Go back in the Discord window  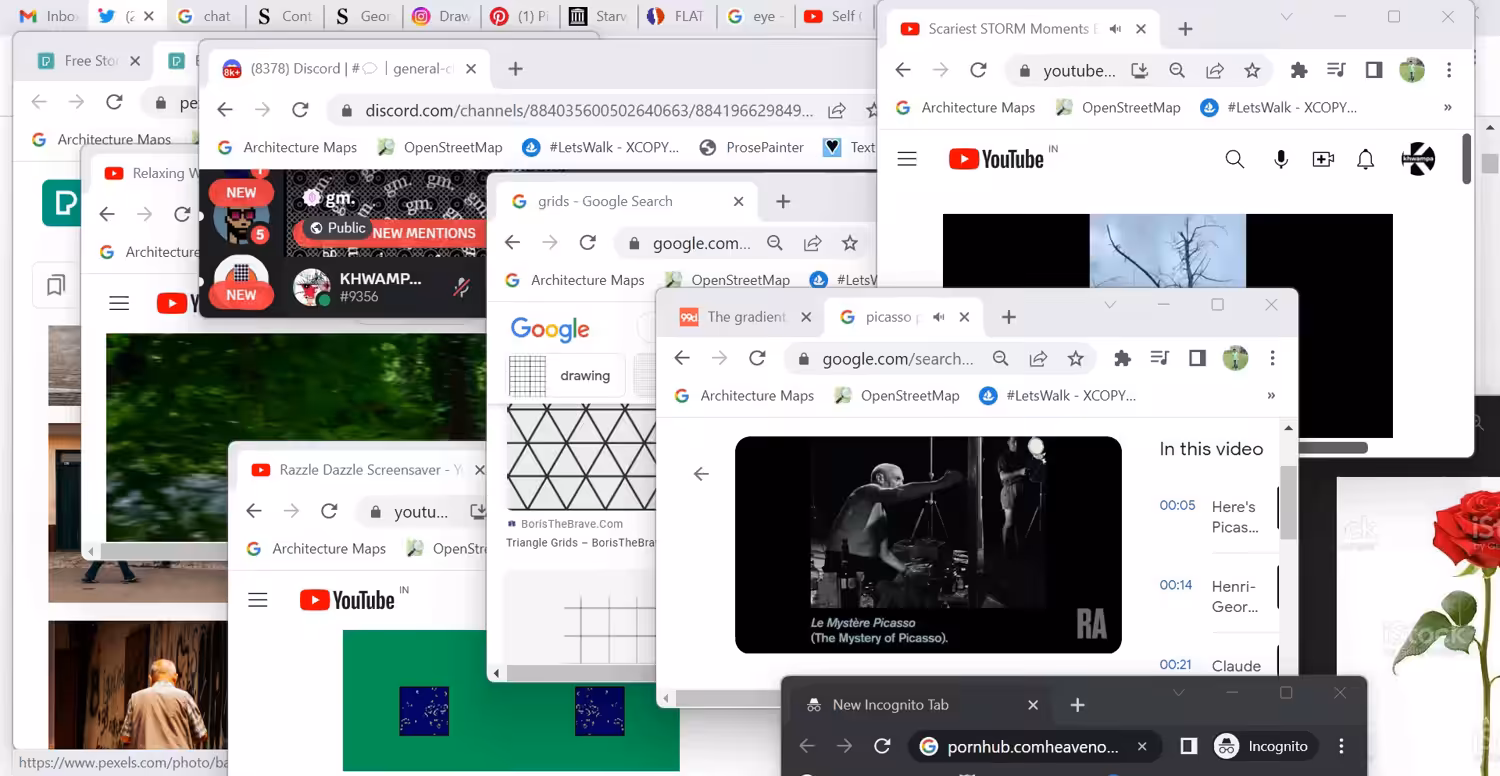point(225,110)
